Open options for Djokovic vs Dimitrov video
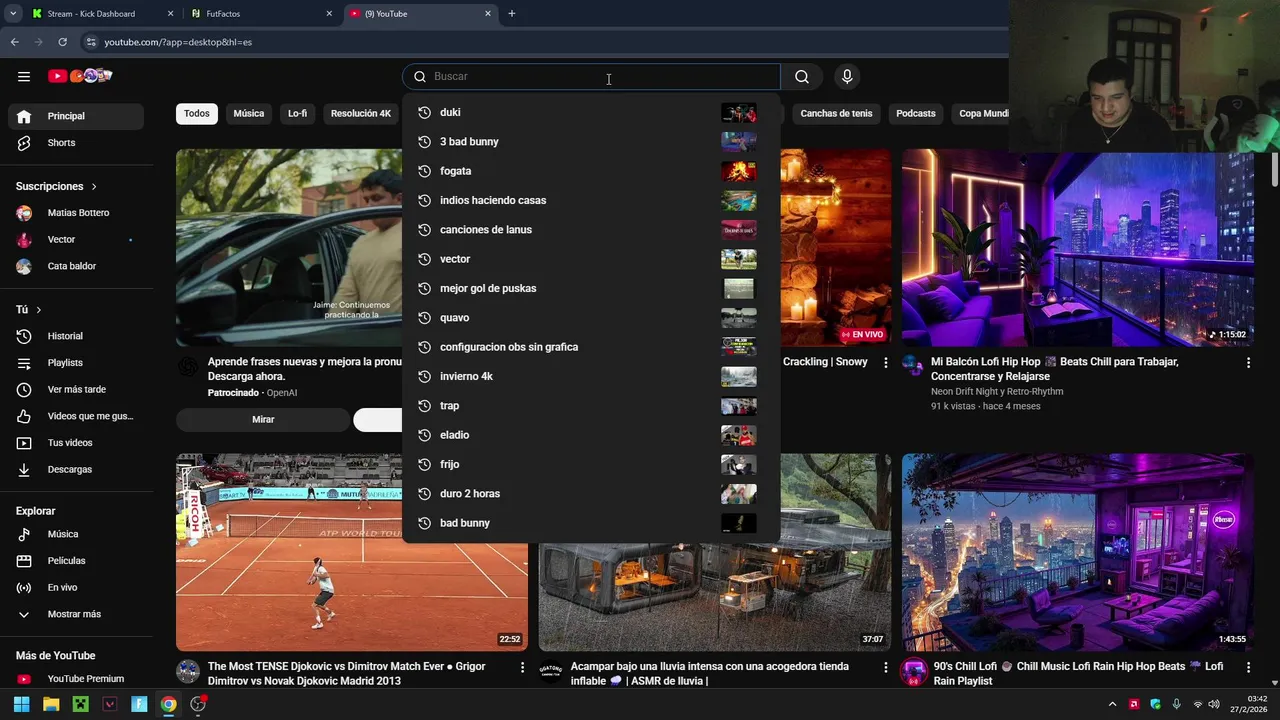 522,667
